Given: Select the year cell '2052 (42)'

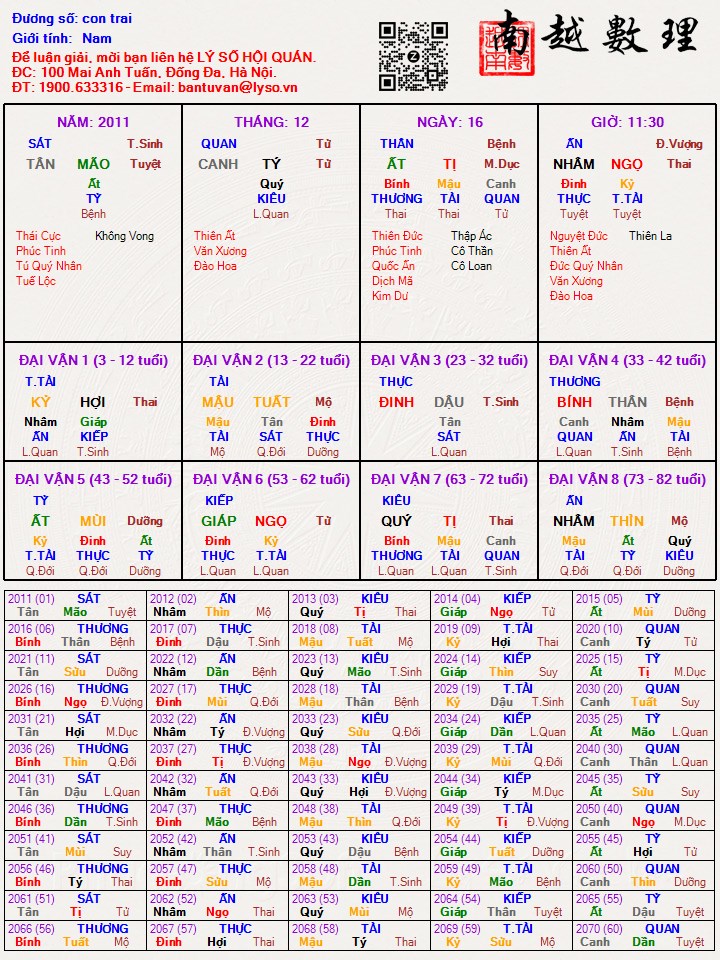Looking at the screenshot, I should 217,846.
